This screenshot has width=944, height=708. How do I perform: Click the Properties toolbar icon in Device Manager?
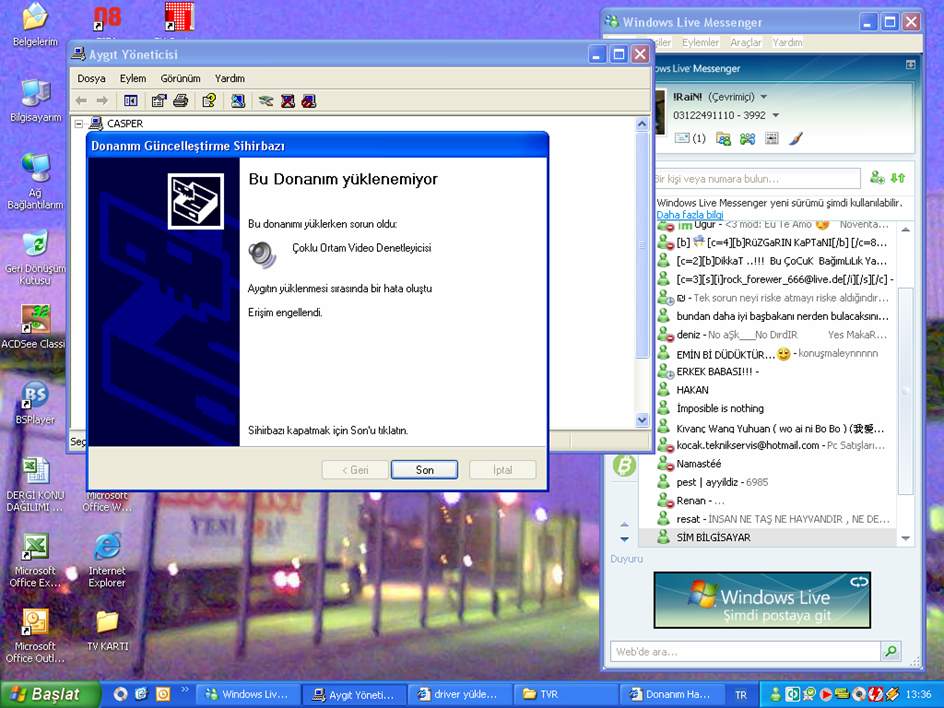click(159, 101)
